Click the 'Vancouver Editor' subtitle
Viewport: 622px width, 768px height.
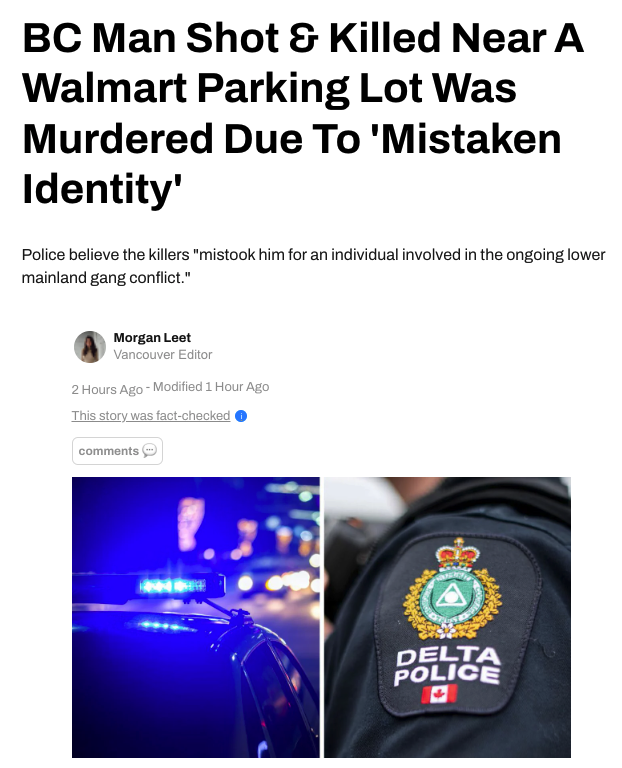[163, 355]
